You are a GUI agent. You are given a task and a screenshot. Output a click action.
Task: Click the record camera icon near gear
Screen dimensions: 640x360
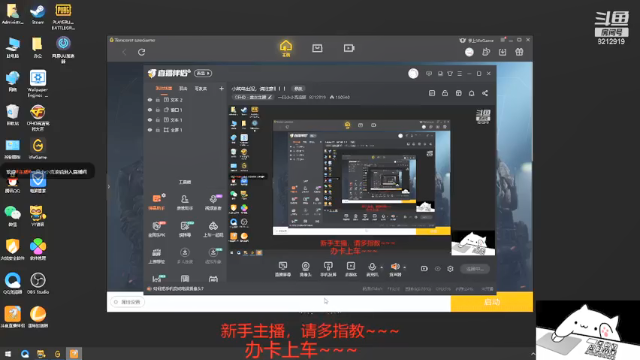pos(424,269)
